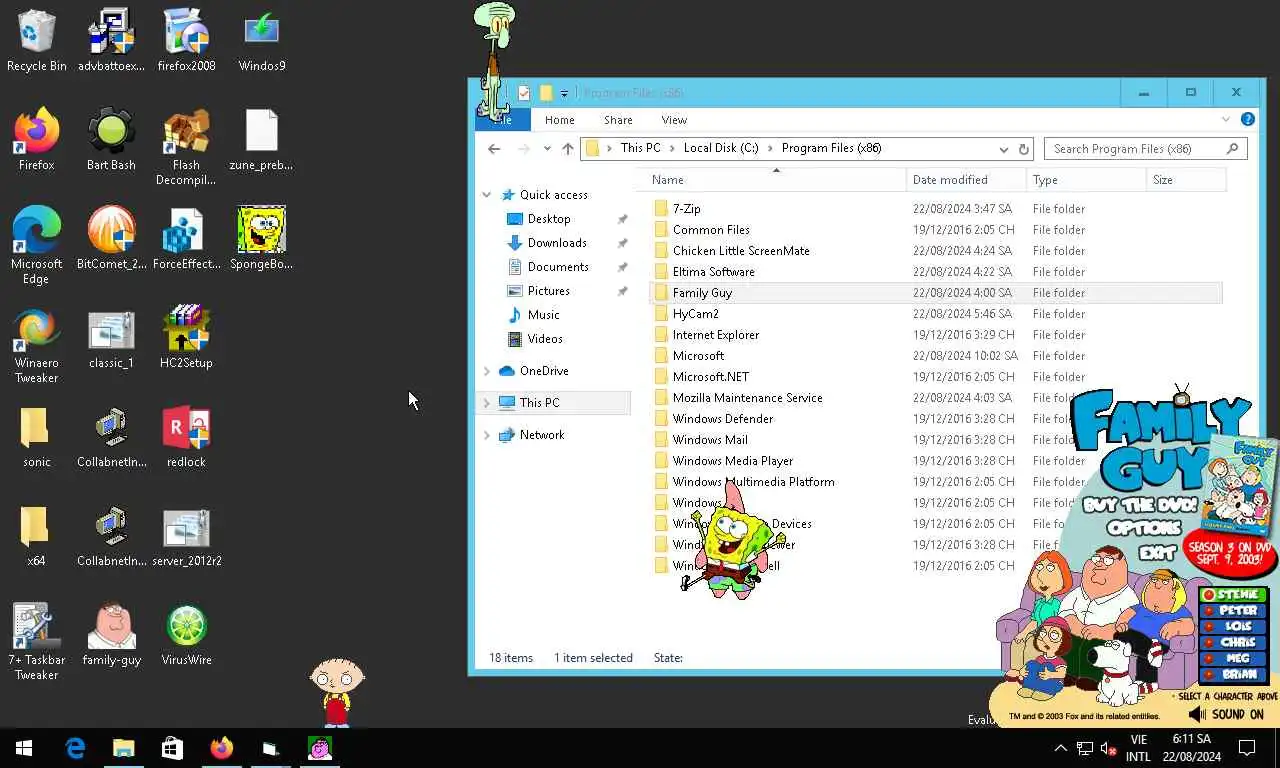Screen dimensions: 1280x768
Task: Click Local Disk (C:) in address path
Action: point(721,148)
